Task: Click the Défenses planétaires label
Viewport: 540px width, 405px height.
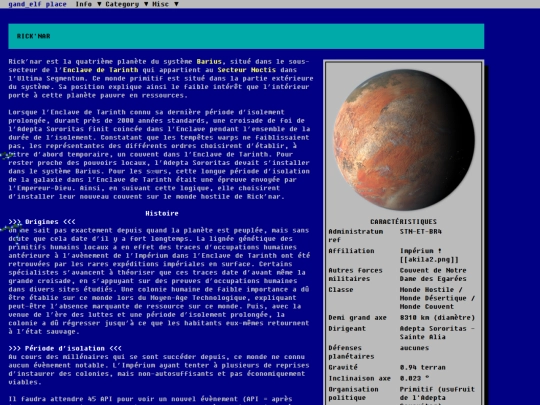Action: point(351,352)
